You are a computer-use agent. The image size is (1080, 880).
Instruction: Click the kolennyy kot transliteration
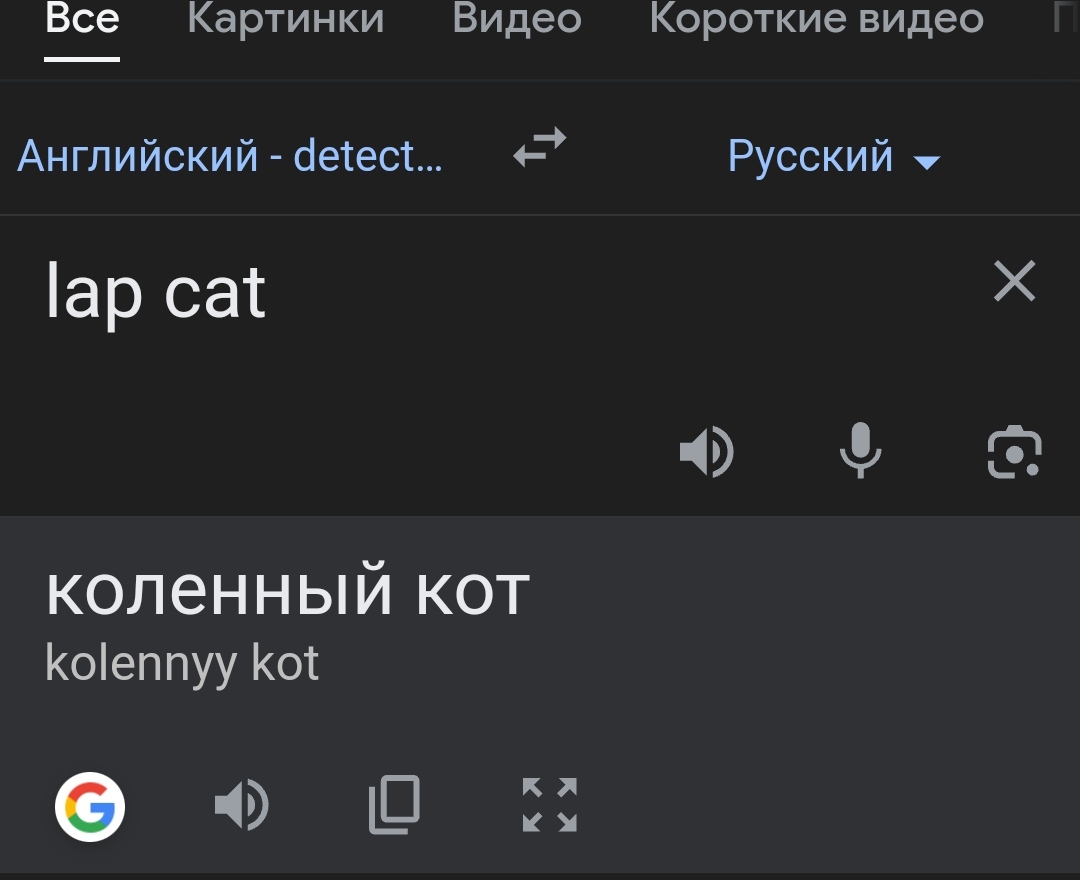pos(182,664)
